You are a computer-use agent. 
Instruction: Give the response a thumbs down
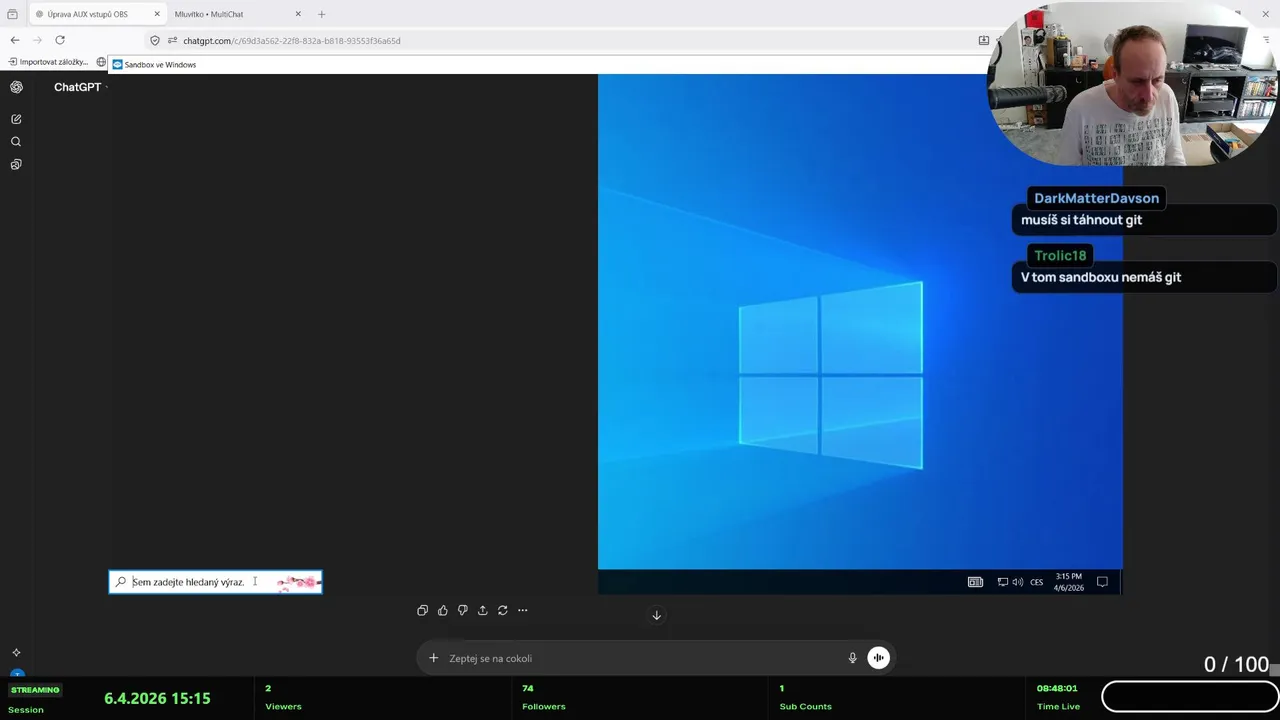(462, 610)
